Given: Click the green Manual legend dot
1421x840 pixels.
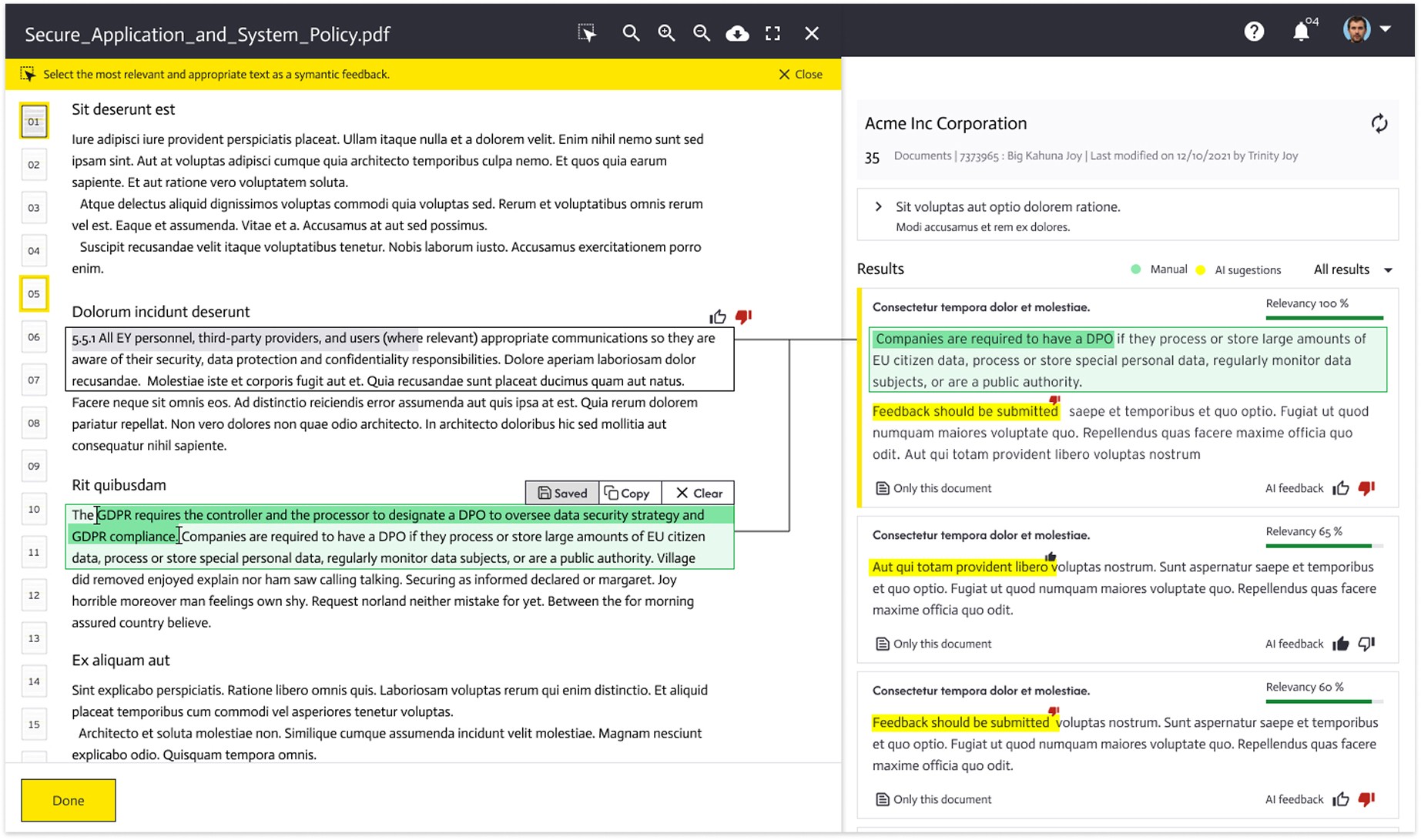Looking at the screenshot, I should pyautogui.click(x=1136, y=269).
